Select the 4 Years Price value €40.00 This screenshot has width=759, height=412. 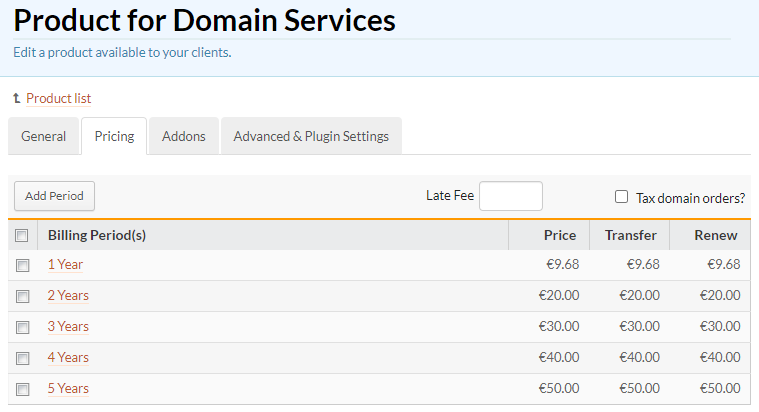(559, 357)
